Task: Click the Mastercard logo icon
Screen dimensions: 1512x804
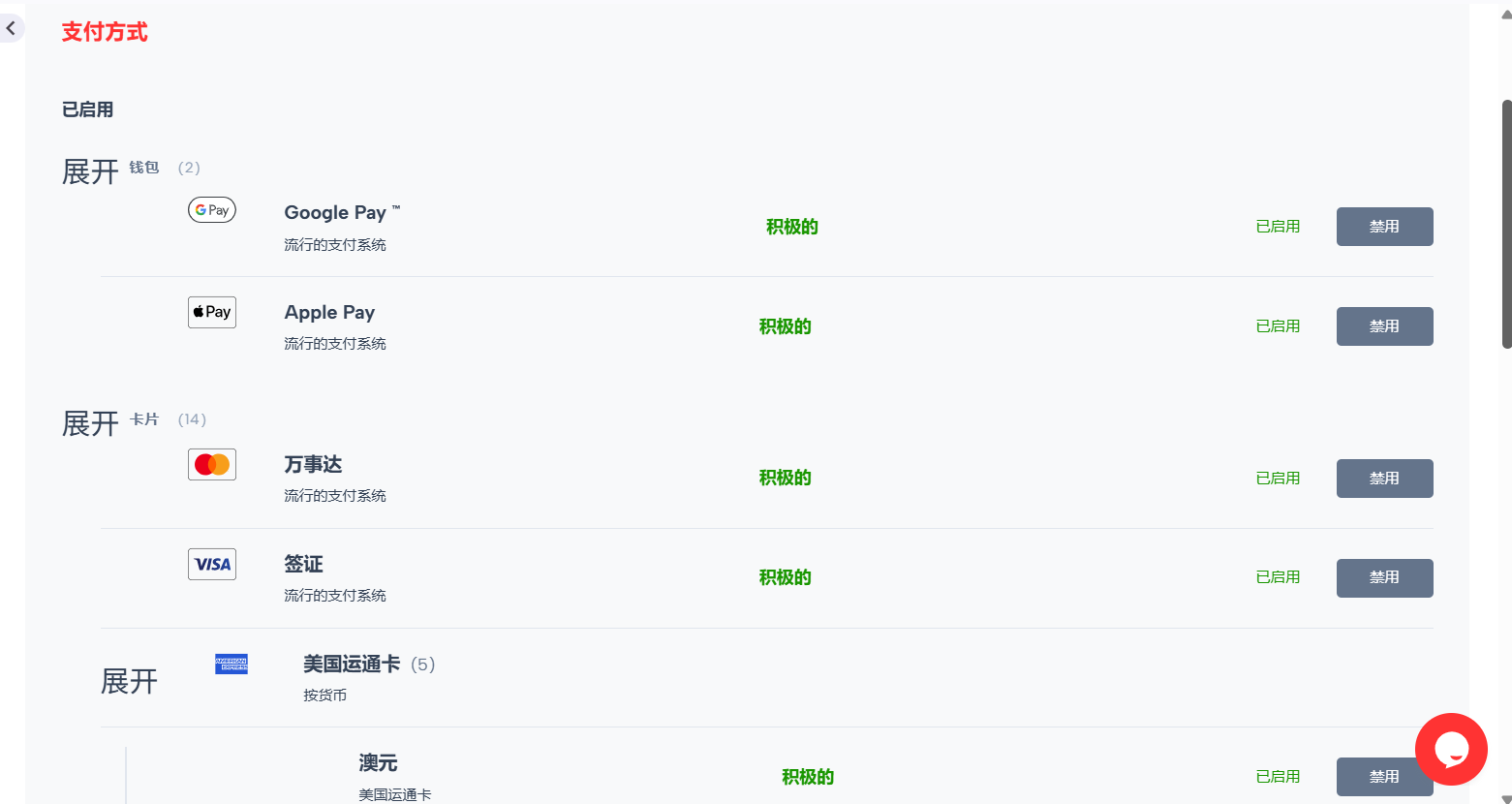Action: (x=212, y=465)
